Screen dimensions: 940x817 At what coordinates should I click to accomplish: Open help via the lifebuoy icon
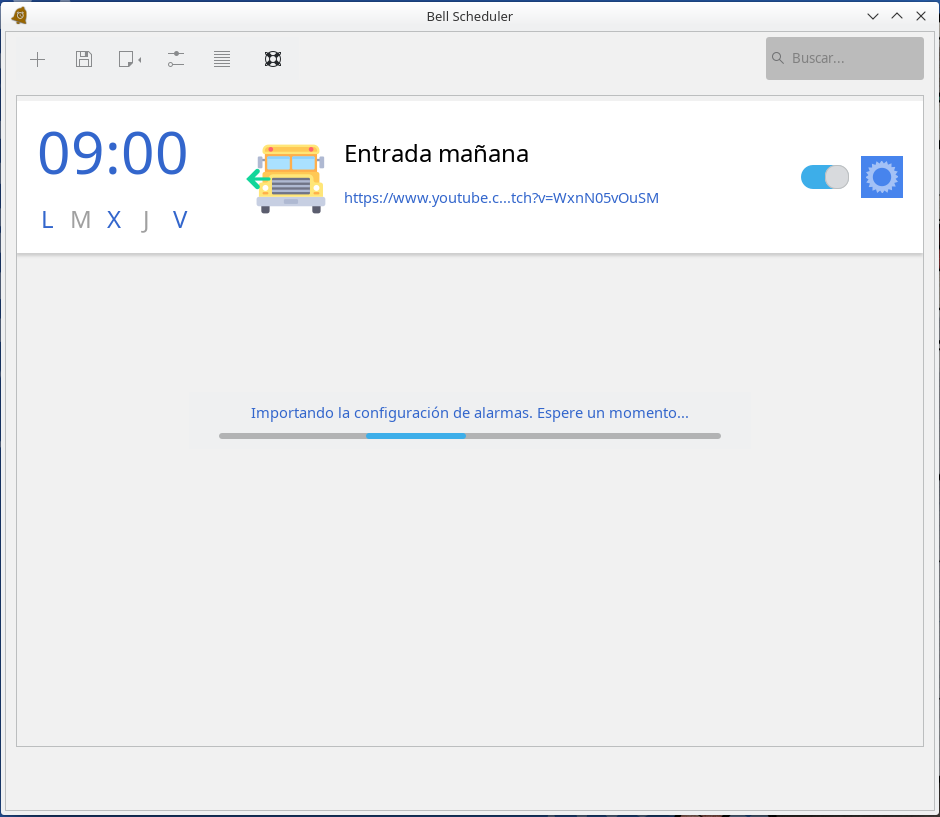click(x=273, y=59)
